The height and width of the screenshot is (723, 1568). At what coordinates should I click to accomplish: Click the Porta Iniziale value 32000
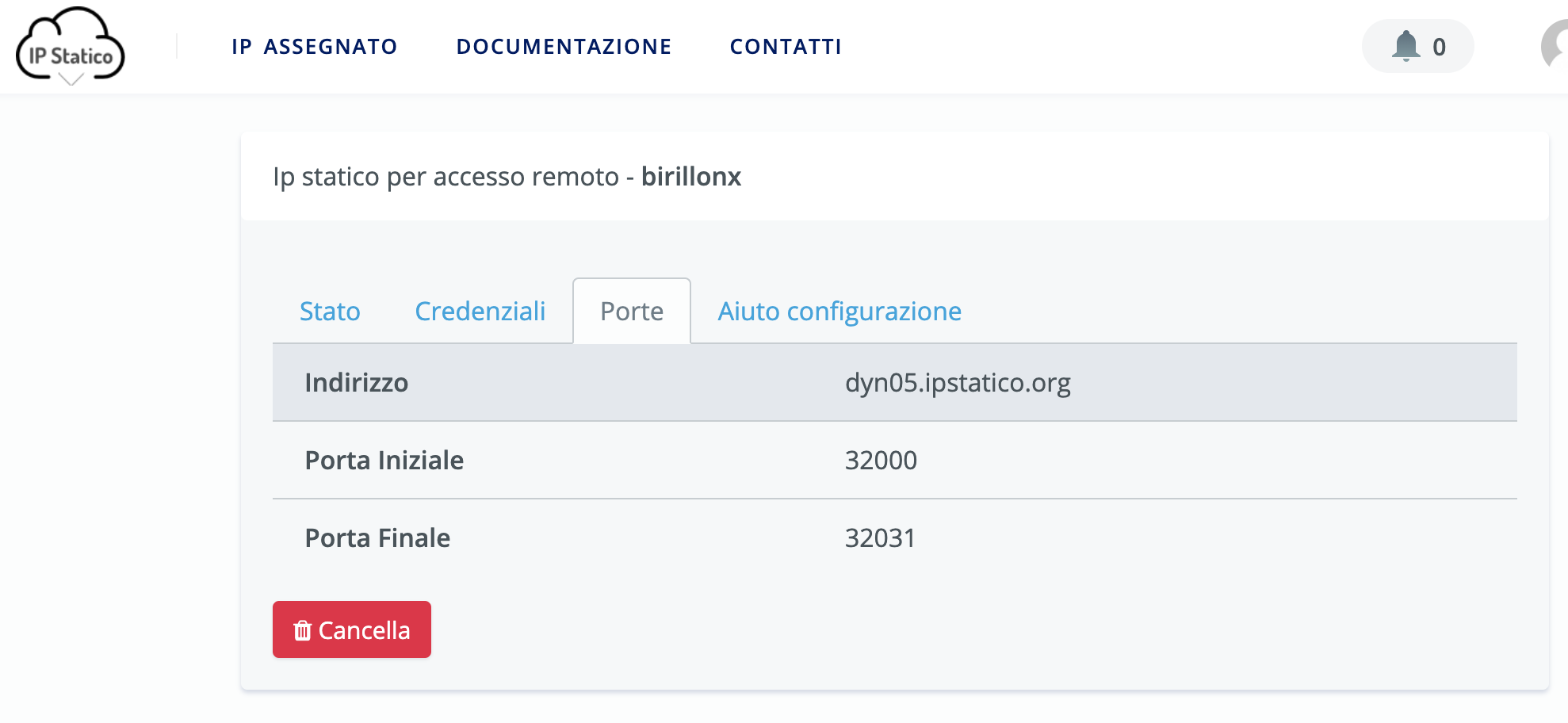881,461
